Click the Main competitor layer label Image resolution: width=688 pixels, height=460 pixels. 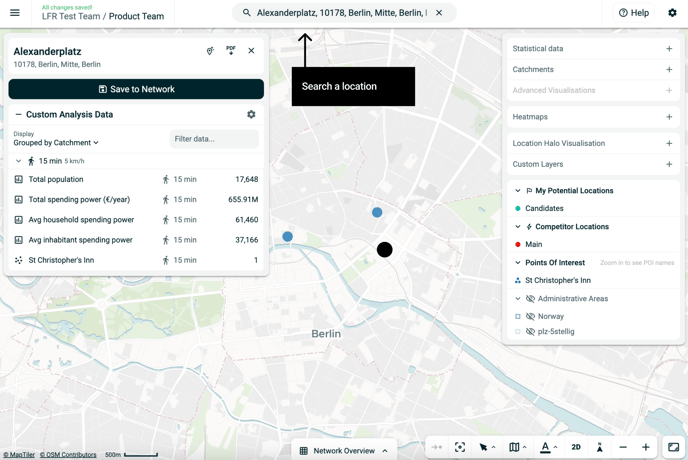coord(534,244)
